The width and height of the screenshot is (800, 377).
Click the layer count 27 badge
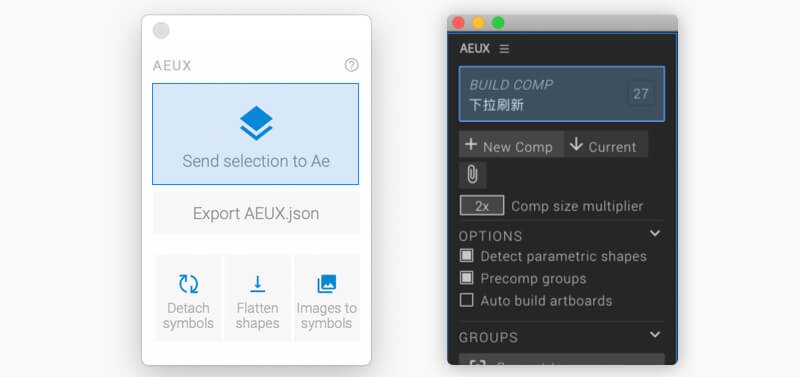640,94
